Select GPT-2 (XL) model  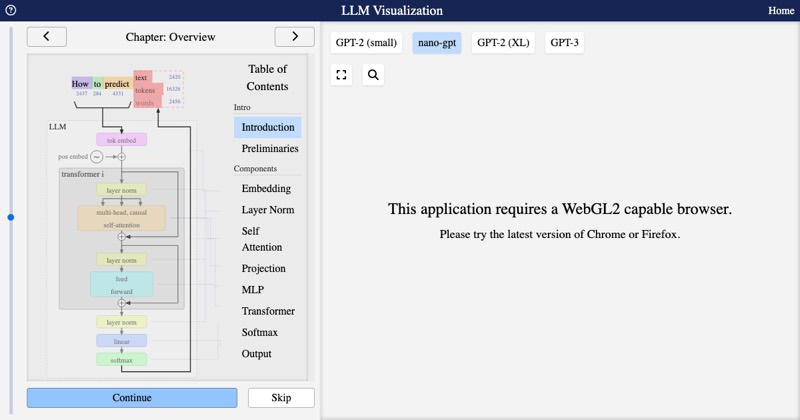click(503, 43)
